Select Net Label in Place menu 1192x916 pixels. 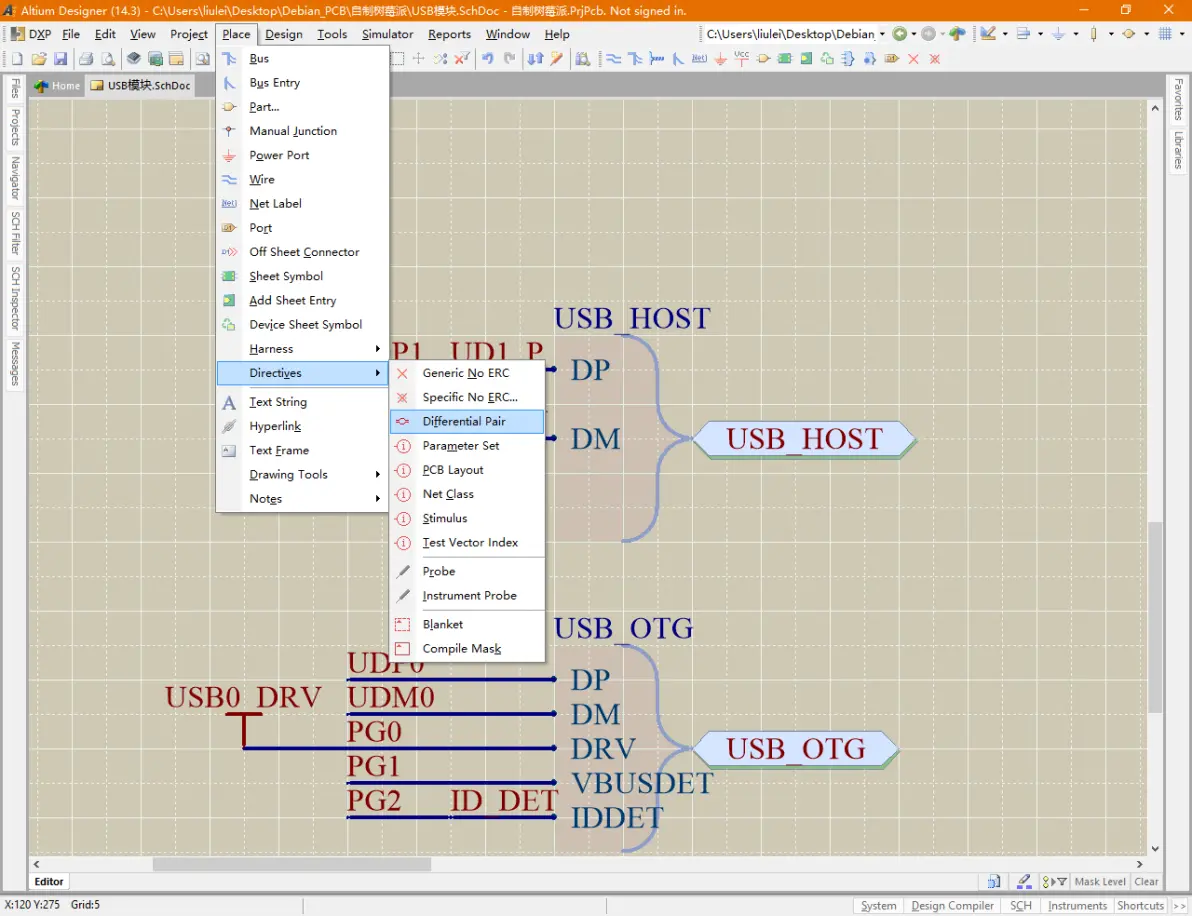(303, 204)
